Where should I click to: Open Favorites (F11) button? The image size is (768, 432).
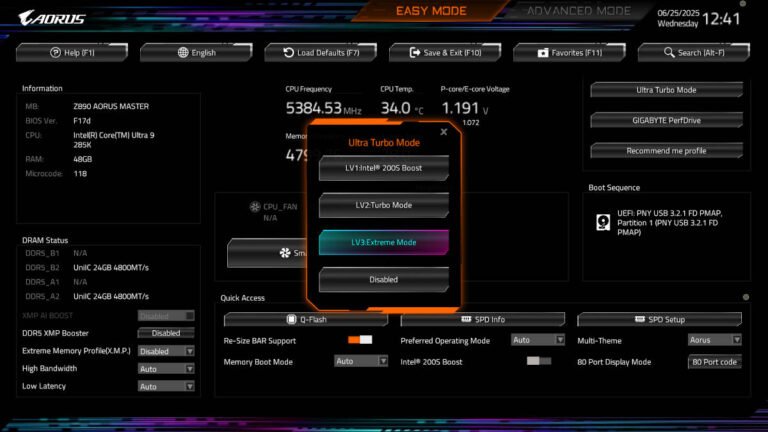[570, 52]
